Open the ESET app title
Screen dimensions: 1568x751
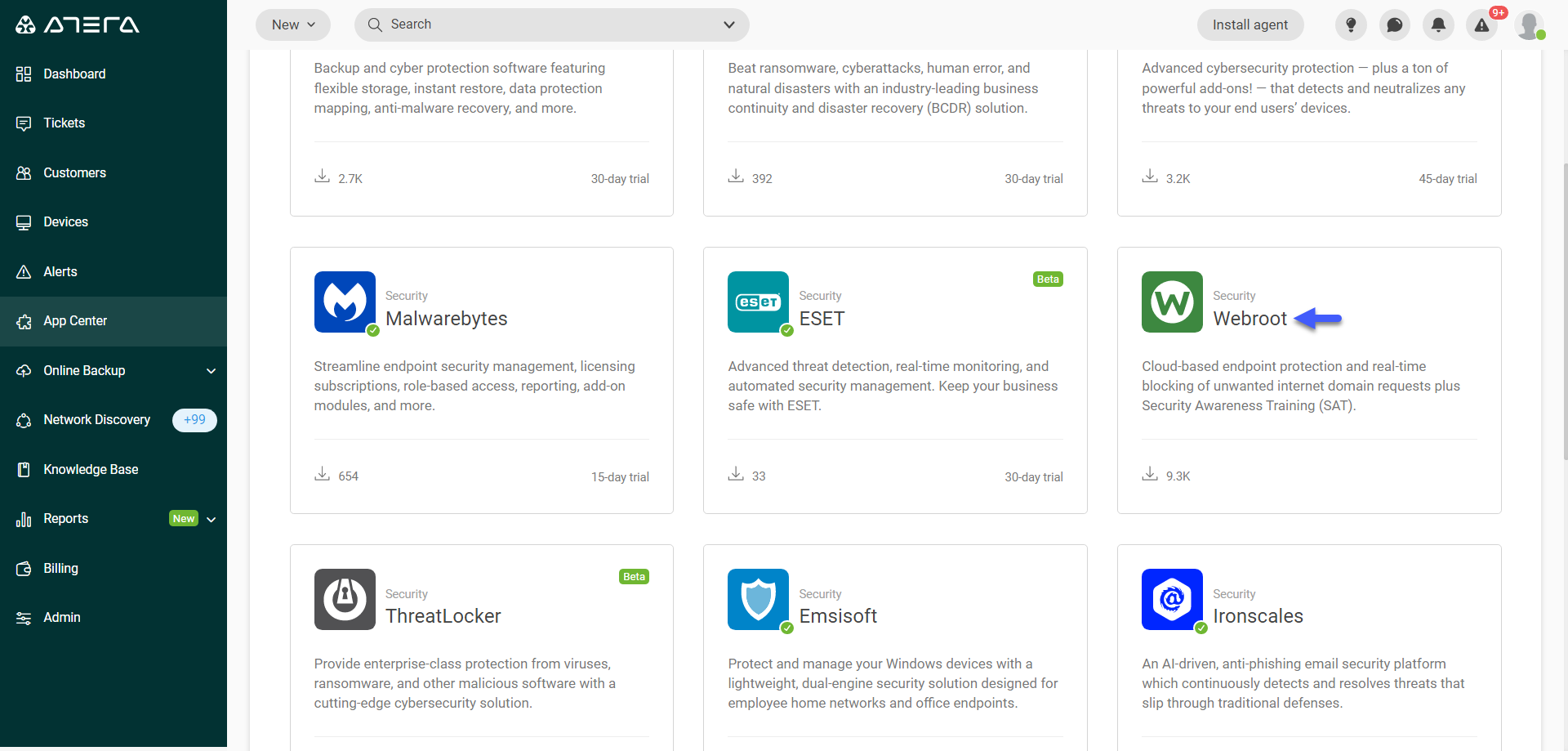(822, 319)
